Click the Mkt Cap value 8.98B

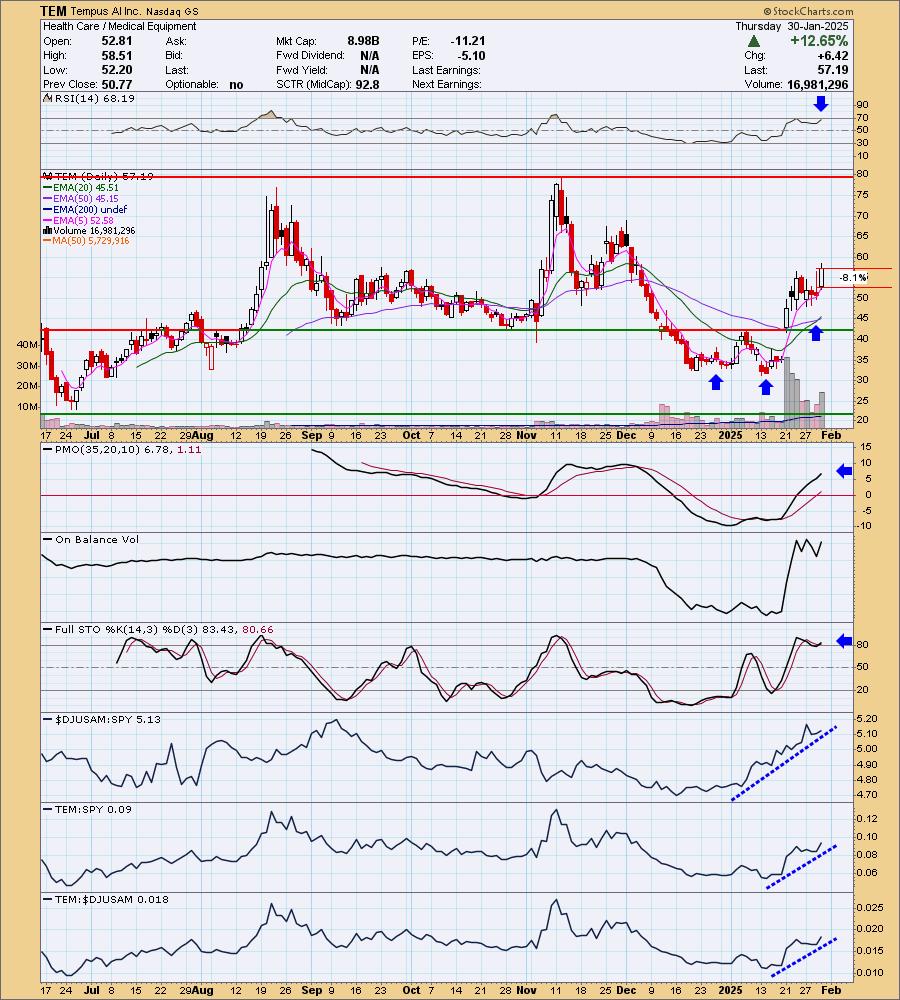pos(363,41)
